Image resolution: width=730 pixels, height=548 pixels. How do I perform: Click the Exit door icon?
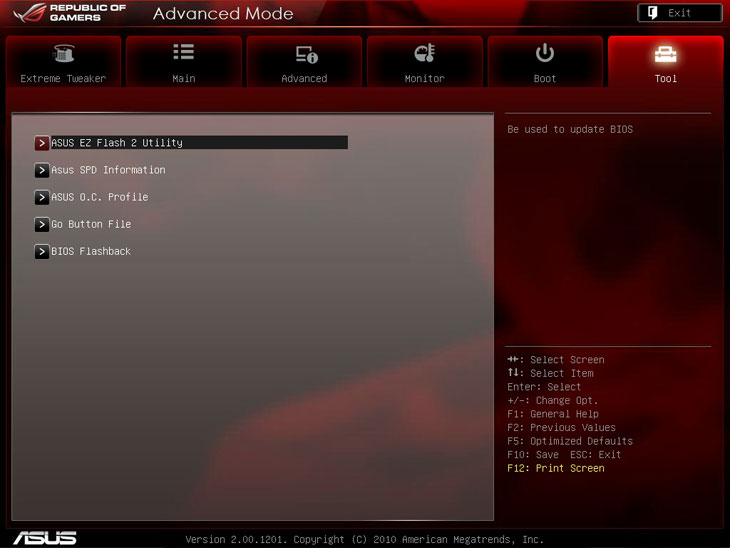coord(652,13)
